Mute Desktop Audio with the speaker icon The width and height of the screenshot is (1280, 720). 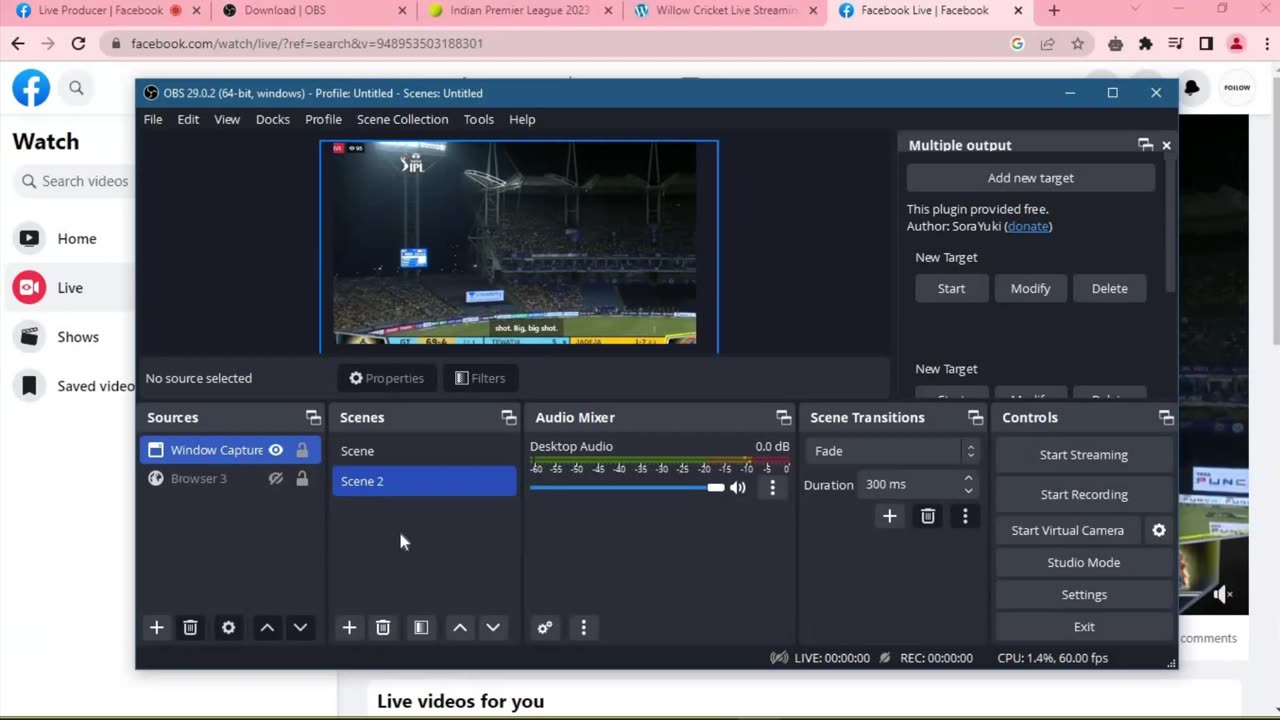coord(738,488)
